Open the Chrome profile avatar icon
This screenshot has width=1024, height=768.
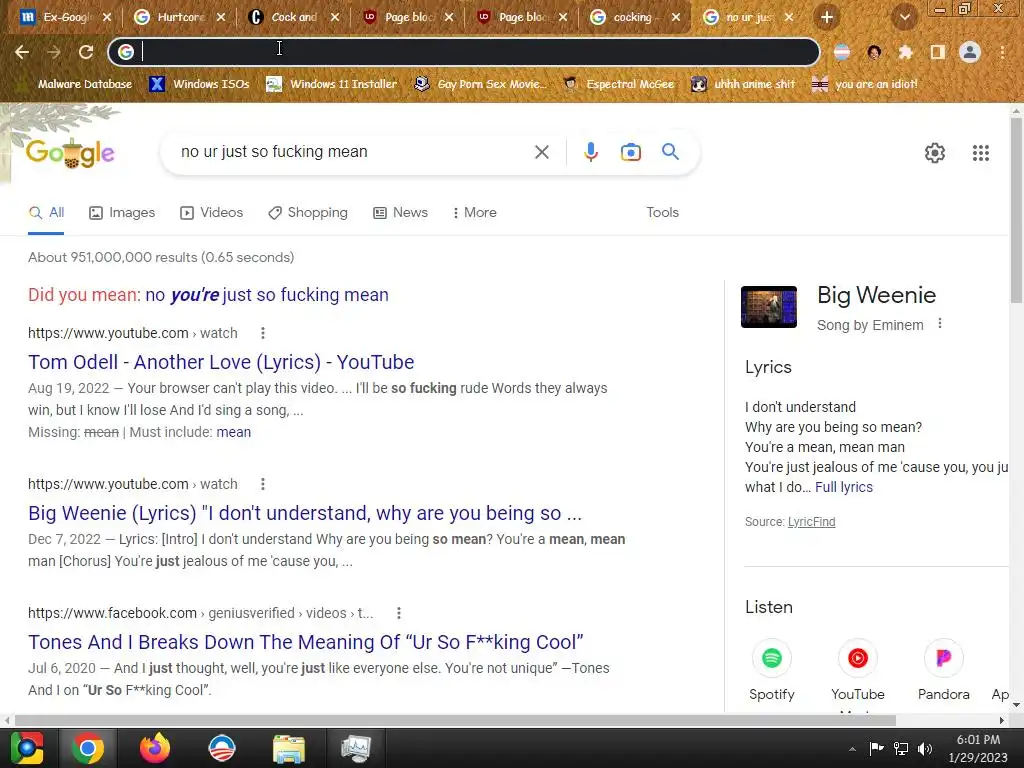970,52
